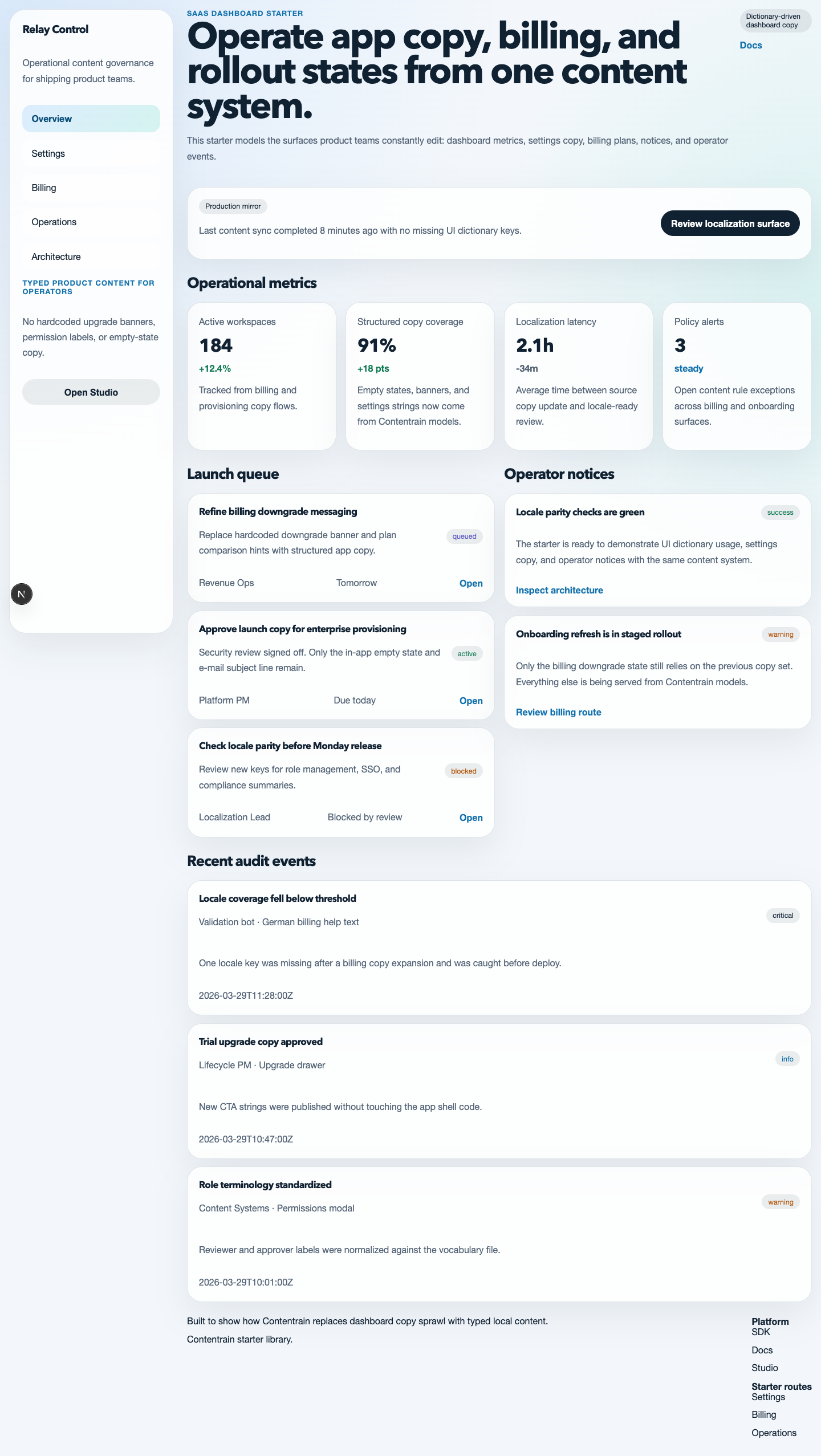
Task: Click the 184 Active workspaces value
Action: click(216, 345)
